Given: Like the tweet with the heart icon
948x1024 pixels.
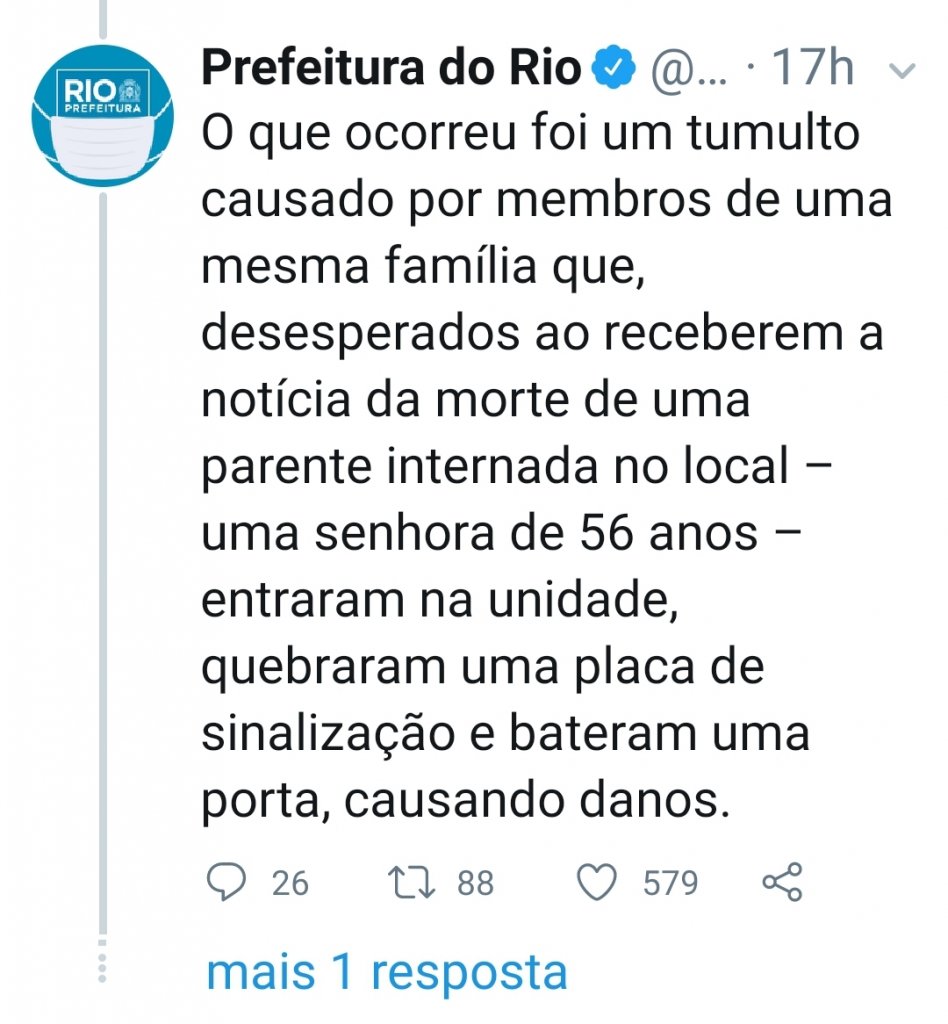Looking at the screenshot, I should tap(597, 882).
